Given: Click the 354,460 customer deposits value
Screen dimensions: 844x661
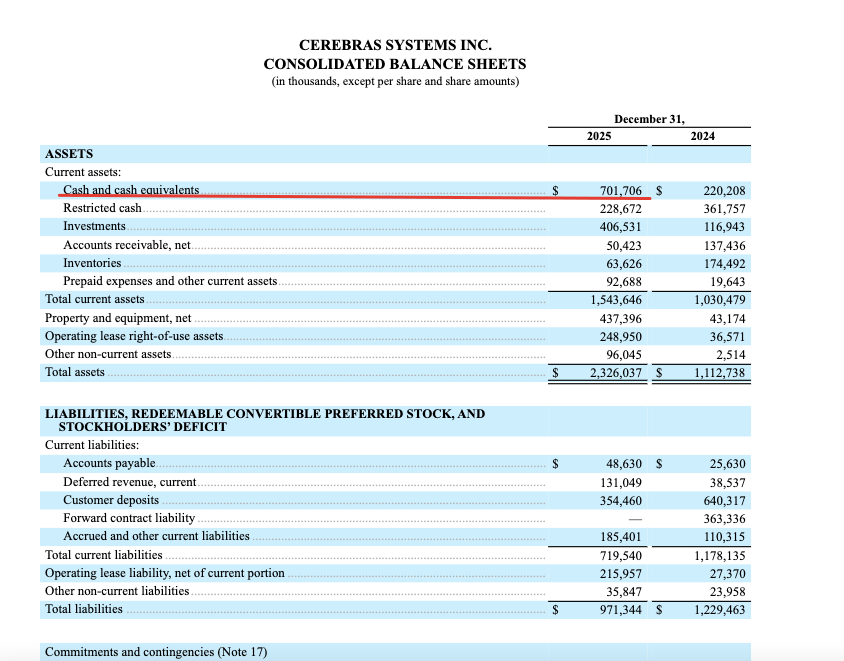Looking at the screenshot, I should pos(621,501).
